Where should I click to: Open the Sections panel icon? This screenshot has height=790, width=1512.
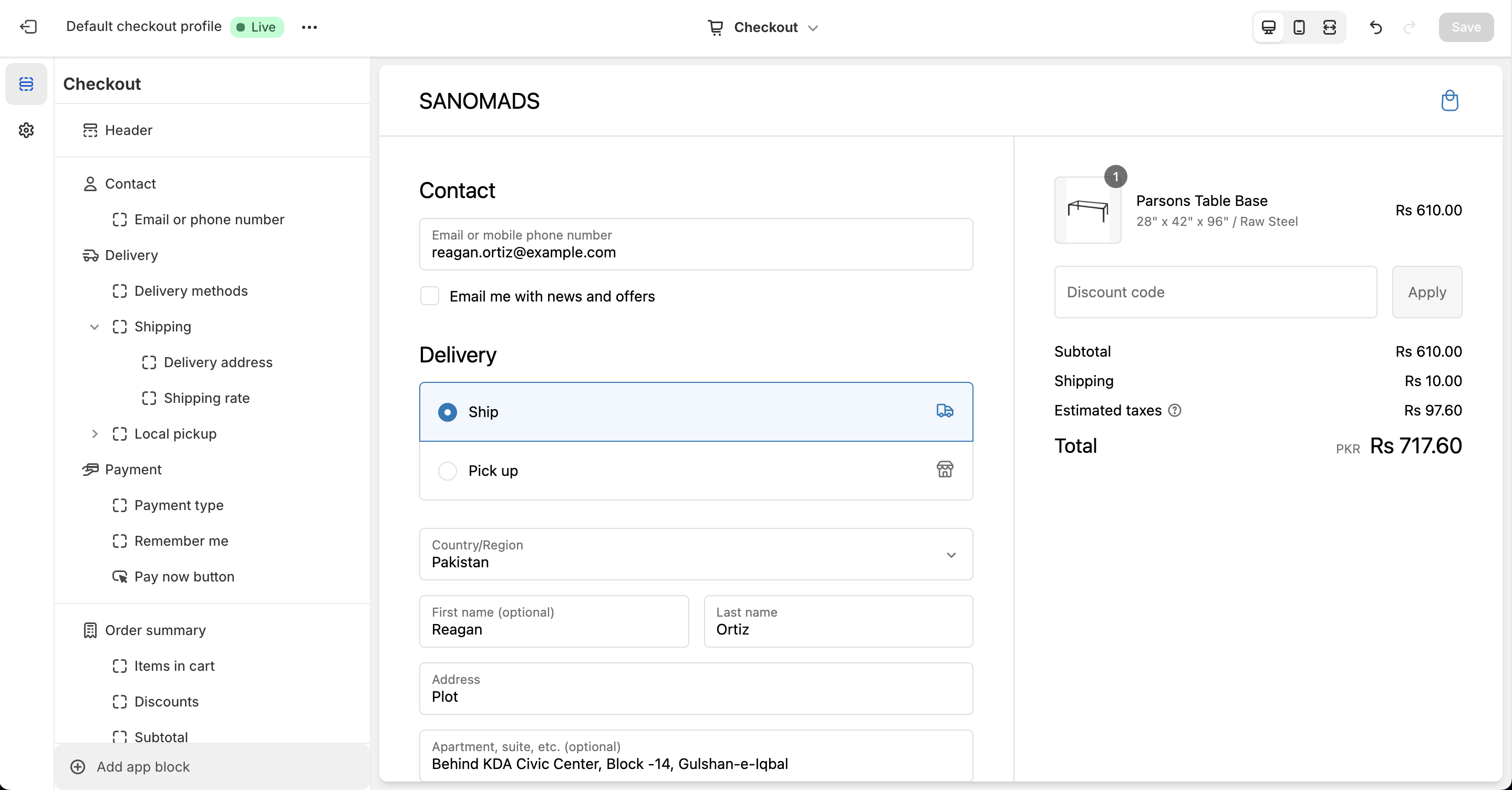pyautogui.click(x=26, y=84)
